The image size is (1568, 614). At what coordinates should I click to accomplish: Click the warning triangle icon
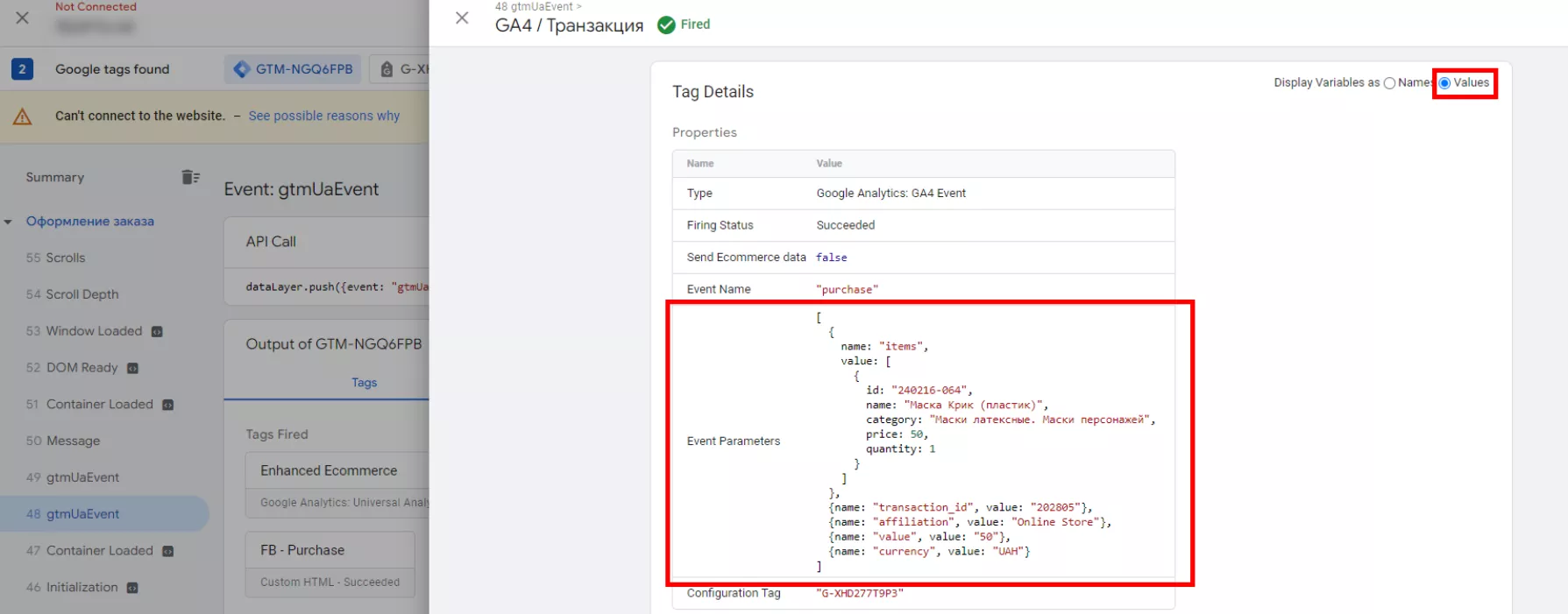click(23, 116)
